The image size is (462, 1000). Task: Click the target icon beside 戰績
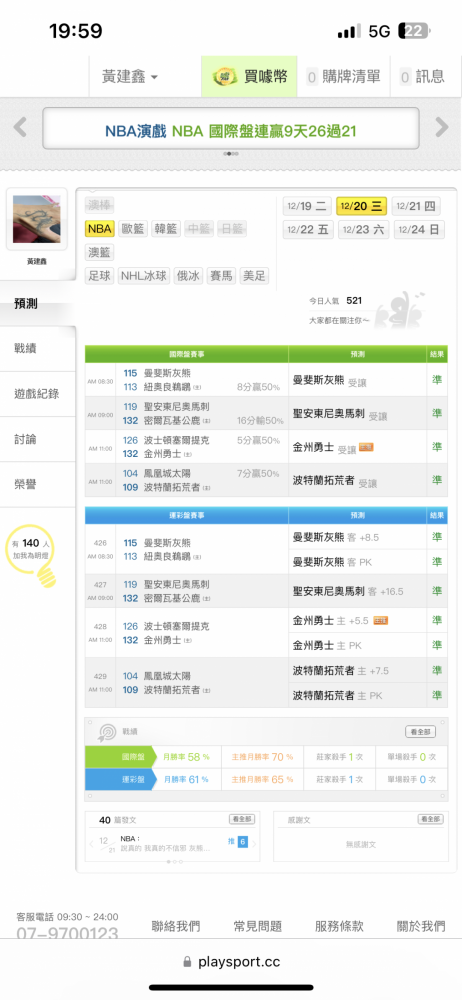pyautogui.click(x=106, y=732)
